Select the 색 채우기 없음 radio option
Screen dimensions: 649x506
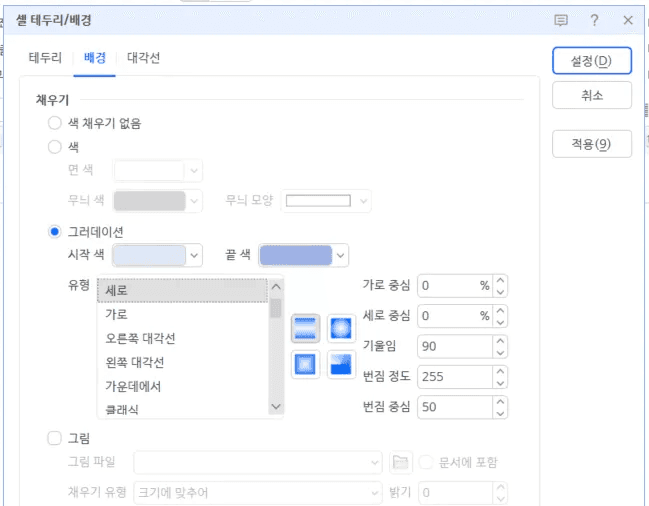coord(55,123)
